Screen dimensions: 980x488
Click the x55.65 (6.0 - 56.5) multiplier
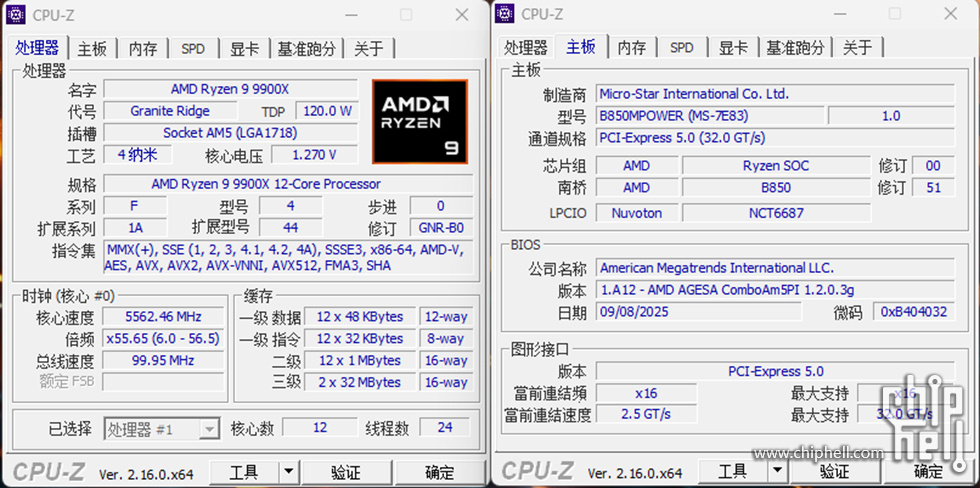pos(162,339)
